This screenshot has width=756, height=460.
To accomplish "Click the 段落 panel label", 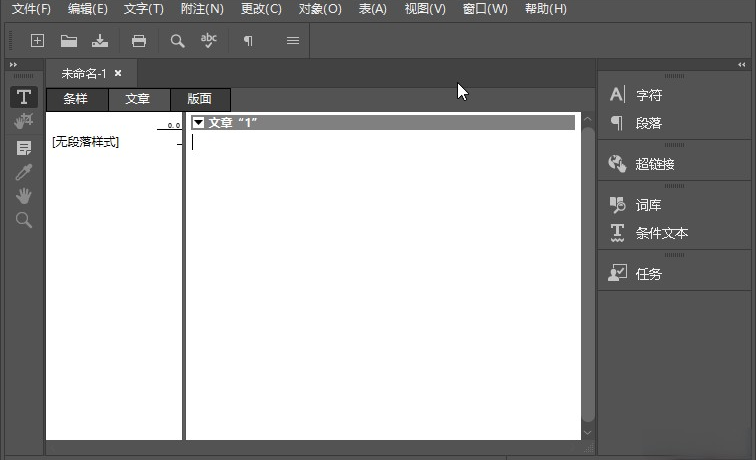I will [649, 123].
